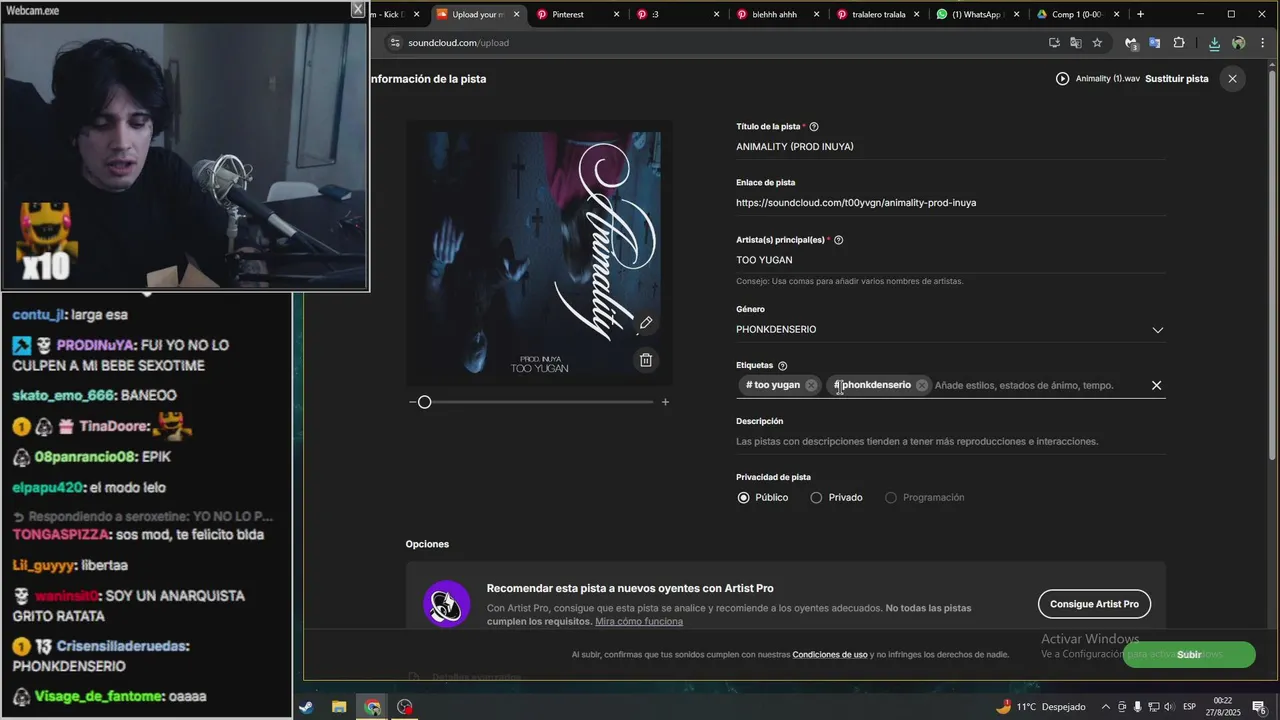This screenshot has width=1280, height=720.
Task: View site information icon in address bar
Action: [x=394, y=43]
